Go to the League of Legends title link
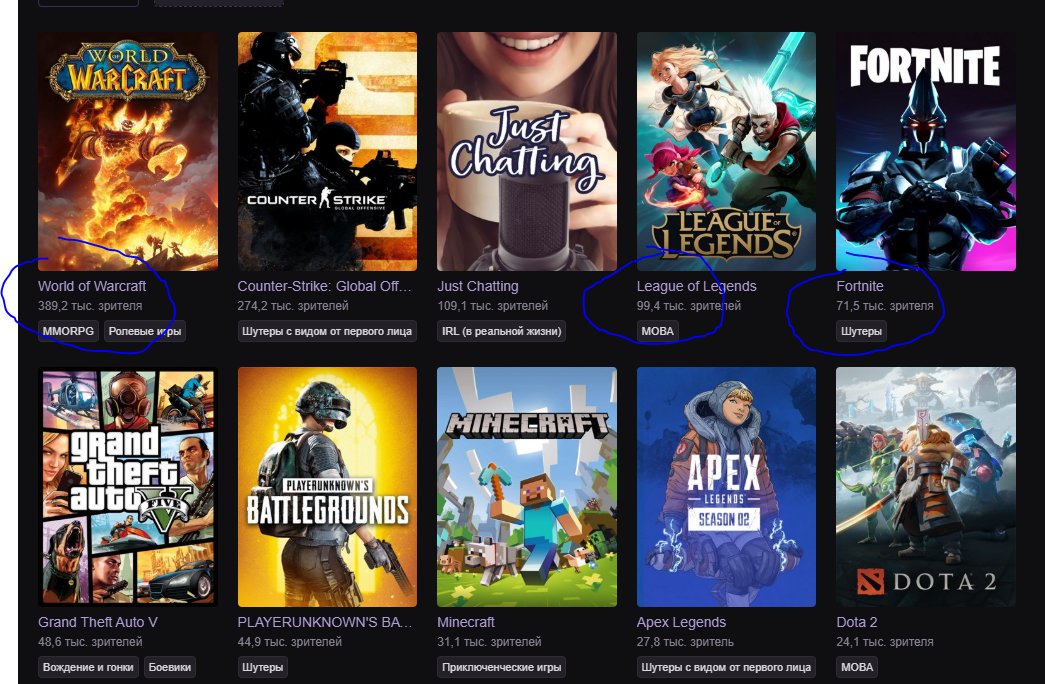1045x684 pixels. (696, 286)
